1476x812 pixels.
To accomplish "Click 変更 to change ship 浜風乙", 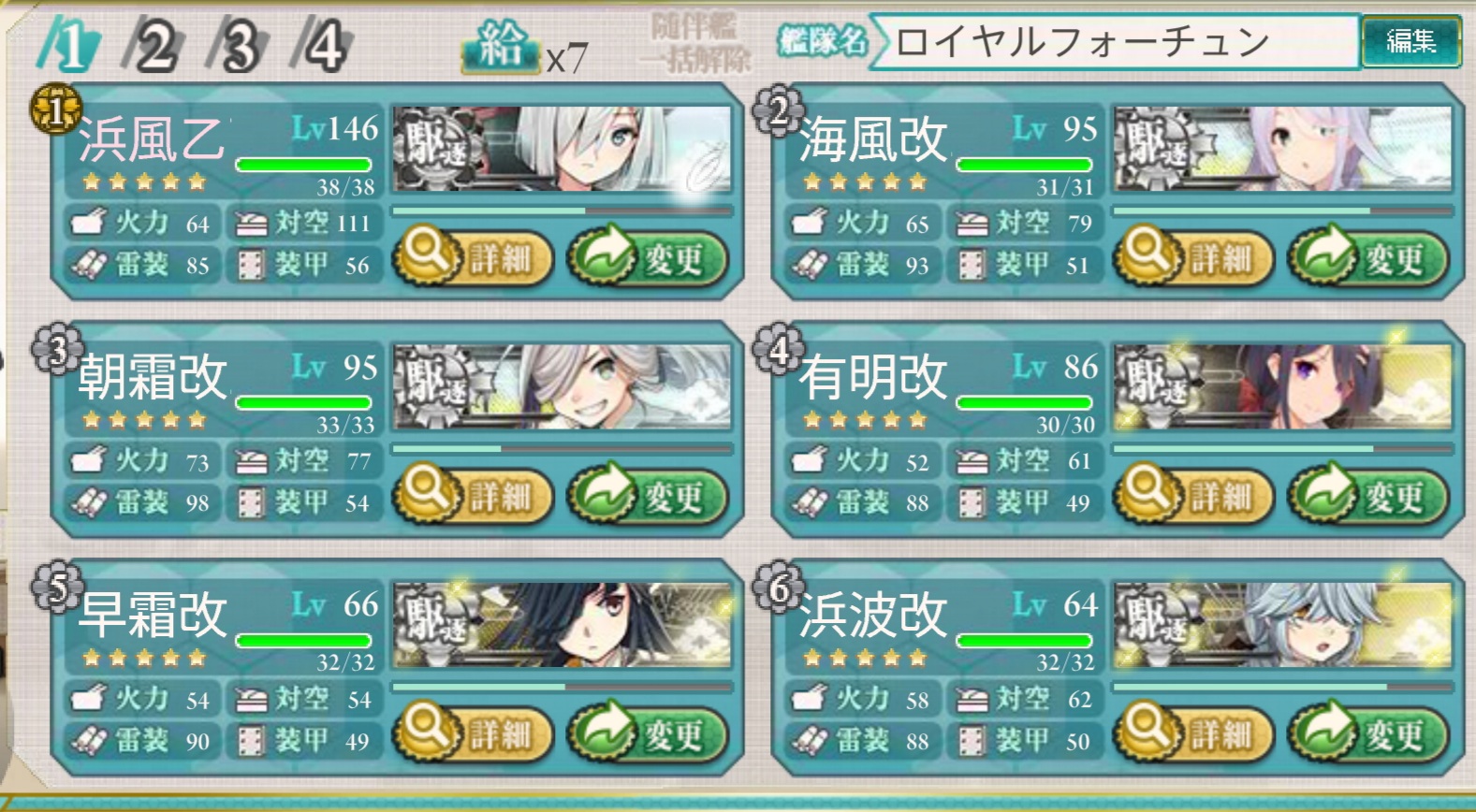I will click(648, 257).
